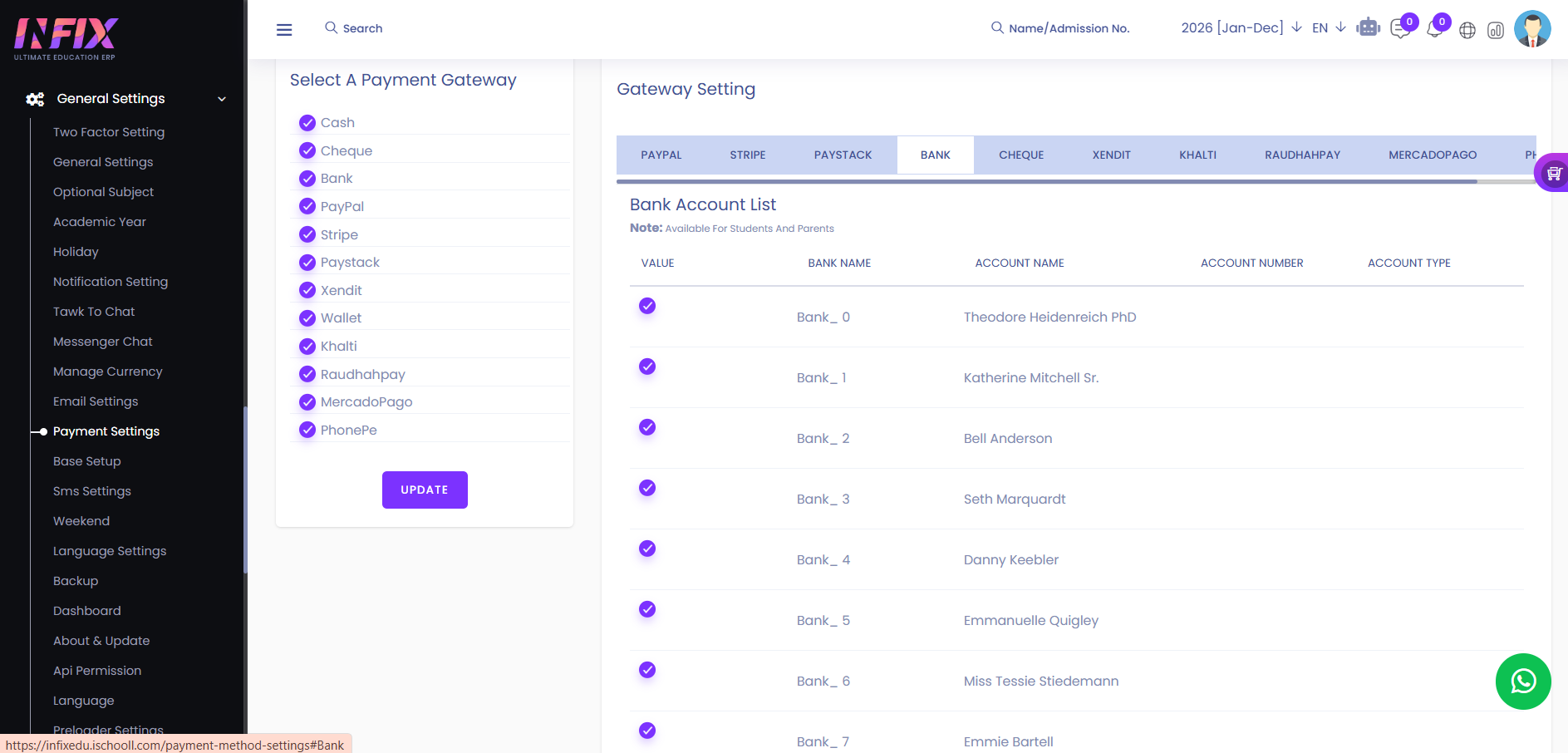Open the user profile avatar
The image size is (1568, 753).
tap(1532, 28)
